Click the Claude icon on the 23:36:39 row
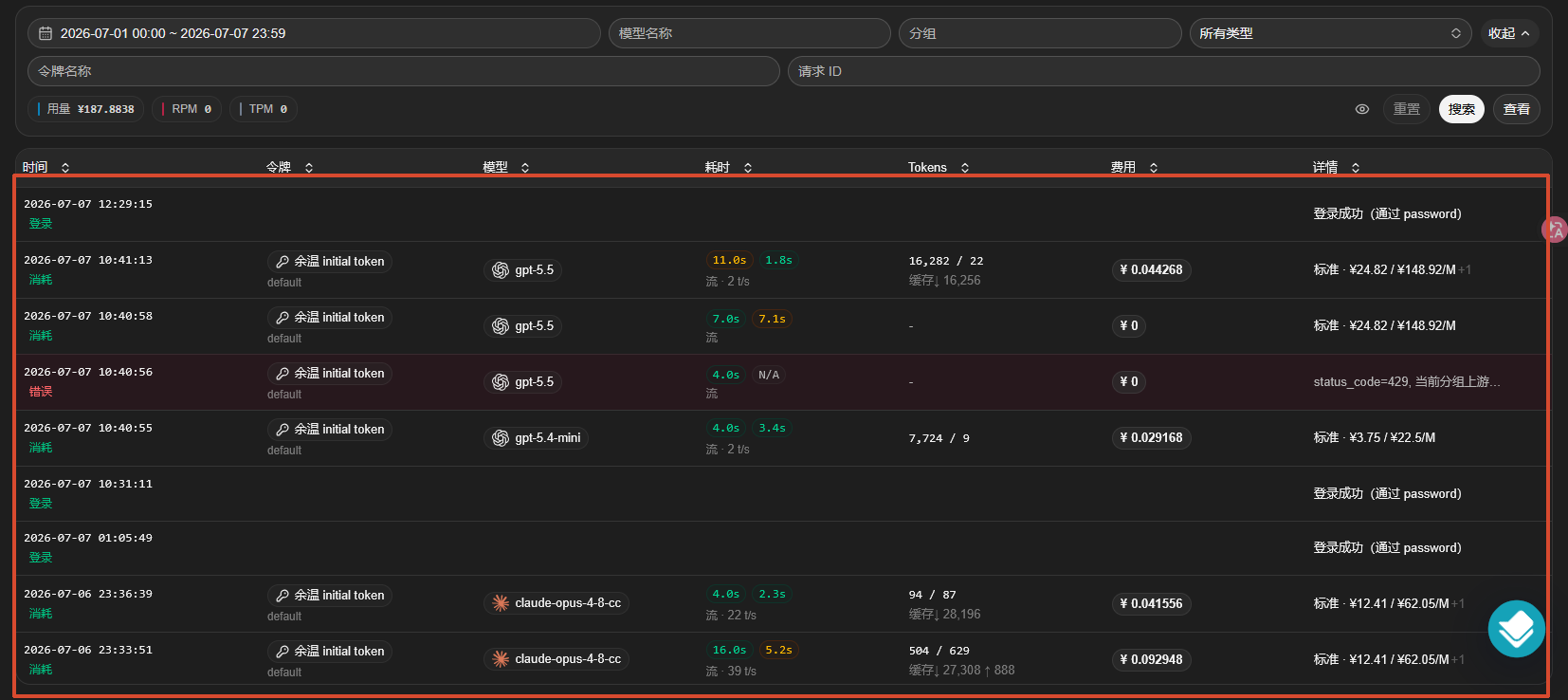 (501, 603)
